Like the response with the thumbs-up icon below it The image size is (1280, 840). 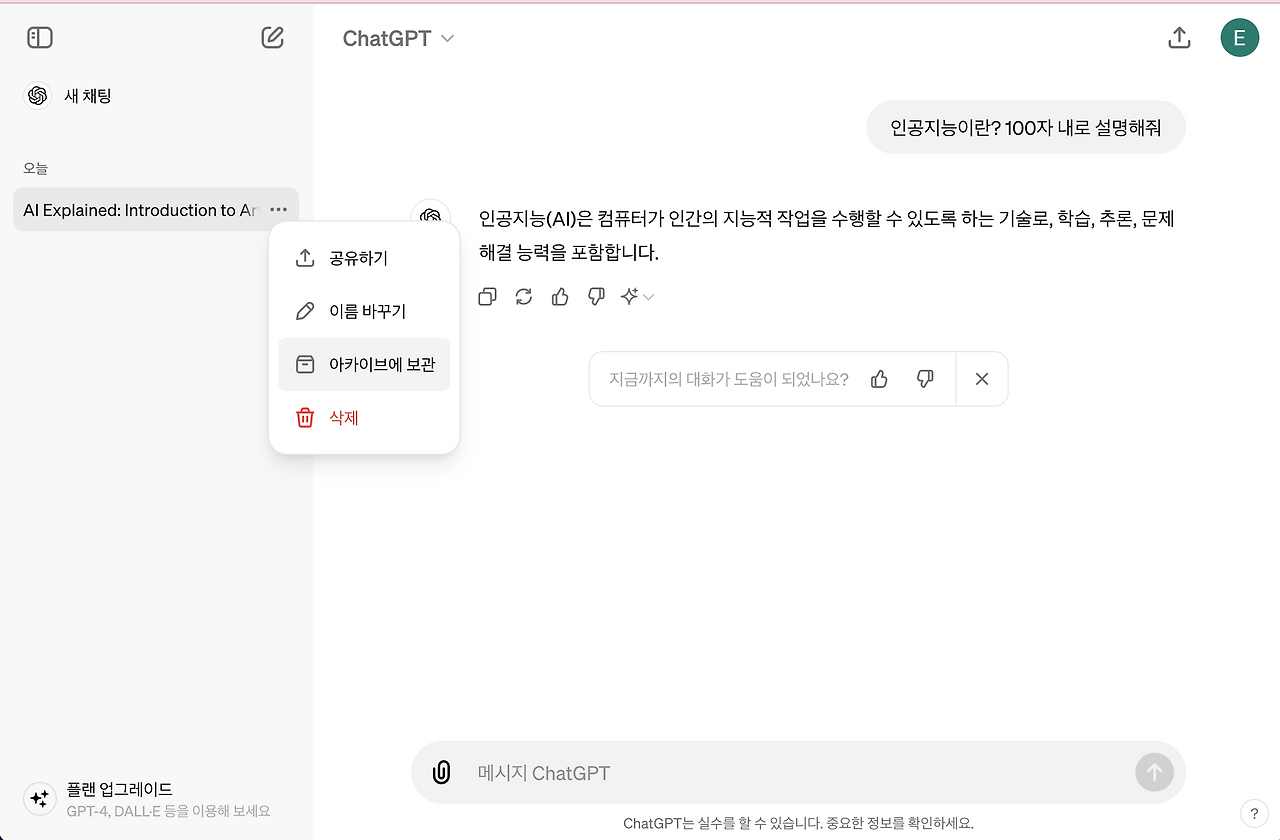pyautogui.click(x=560, y=297)
